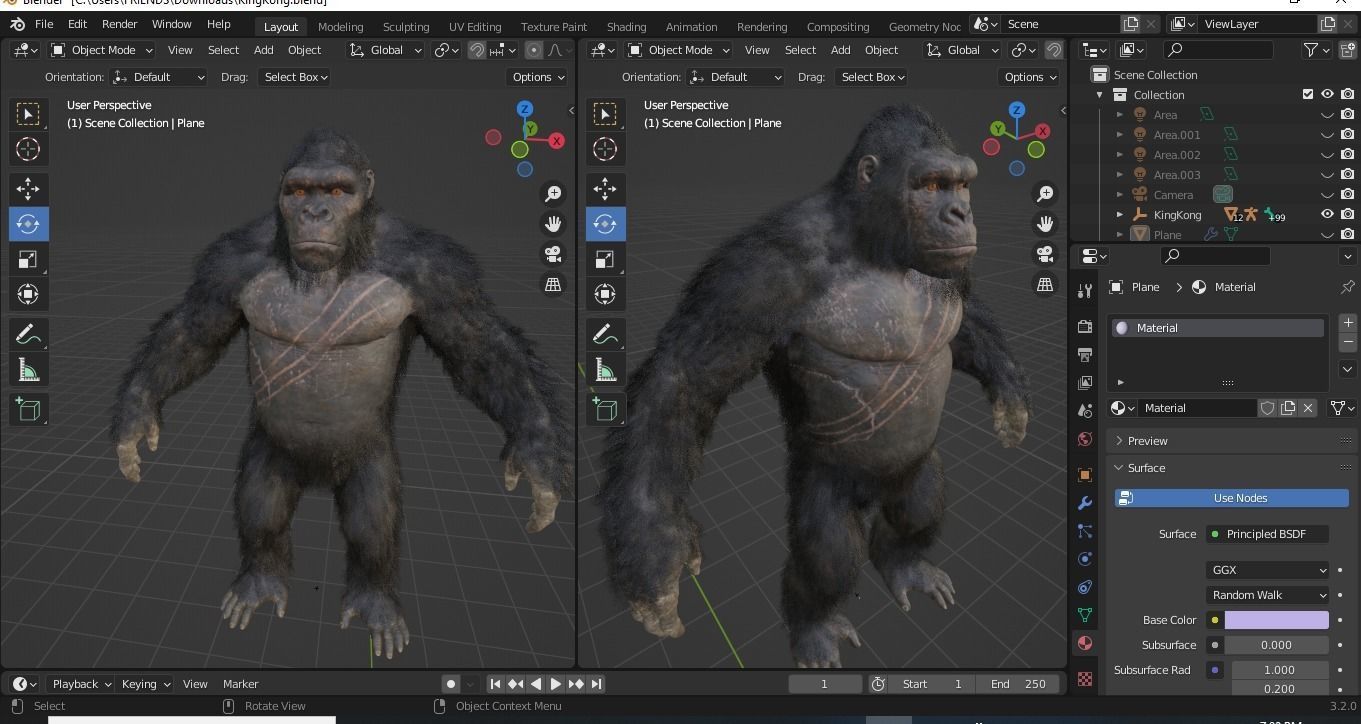This screenshot has height=724, width=1361.
Task: Open the Material properties tab
Action: pos(1085,643)
